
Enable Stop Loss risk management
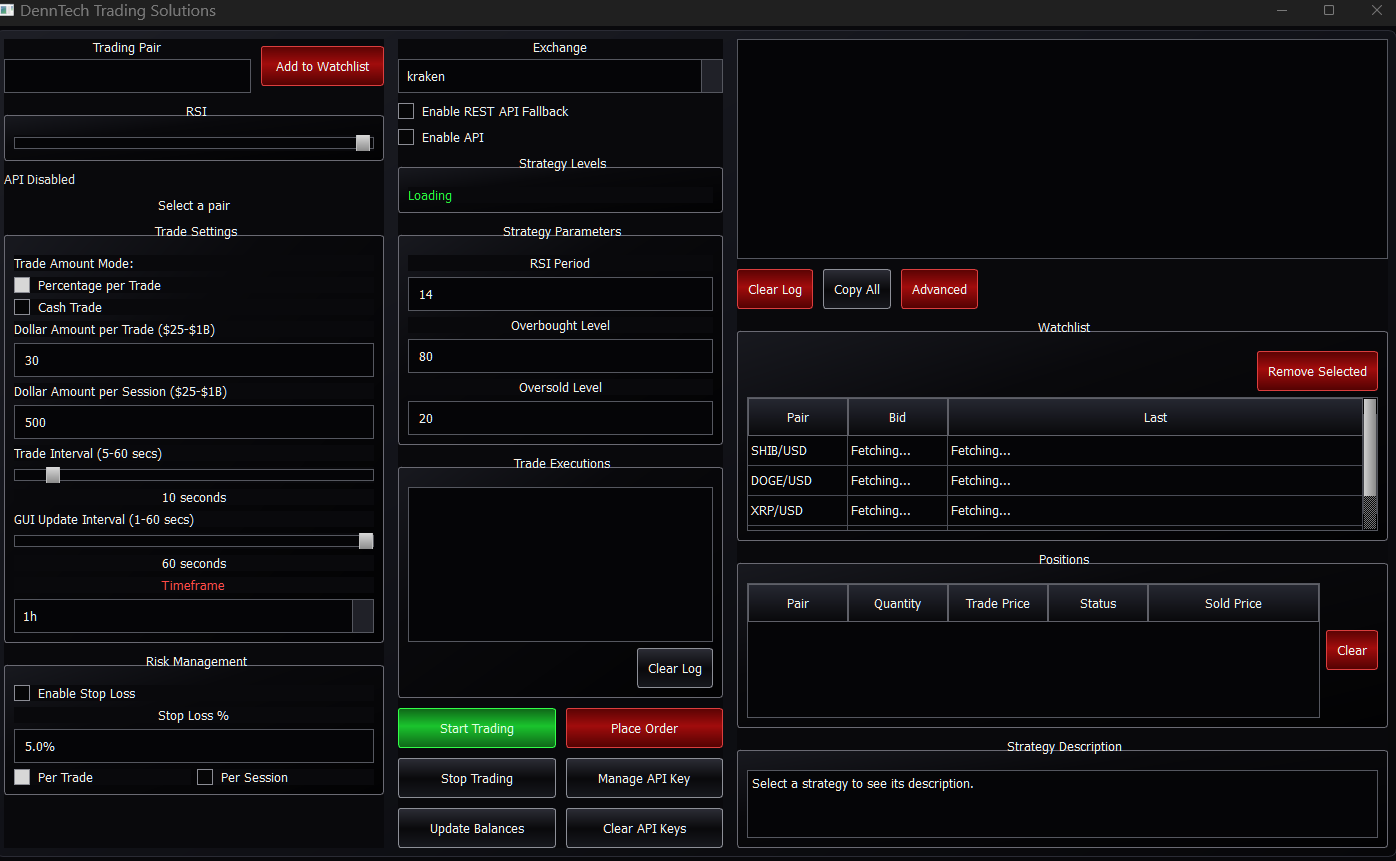pyautogui.click(x=21, y=693)
